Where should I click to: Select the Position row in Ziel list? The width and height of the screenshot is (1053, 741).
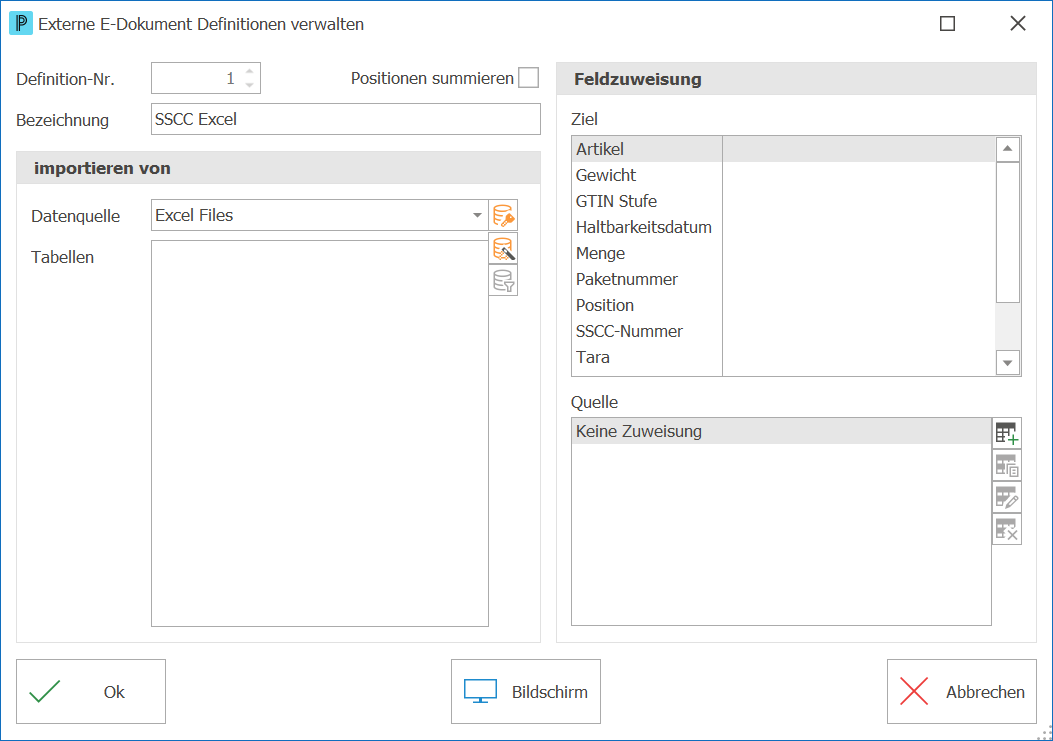point(783,306)
